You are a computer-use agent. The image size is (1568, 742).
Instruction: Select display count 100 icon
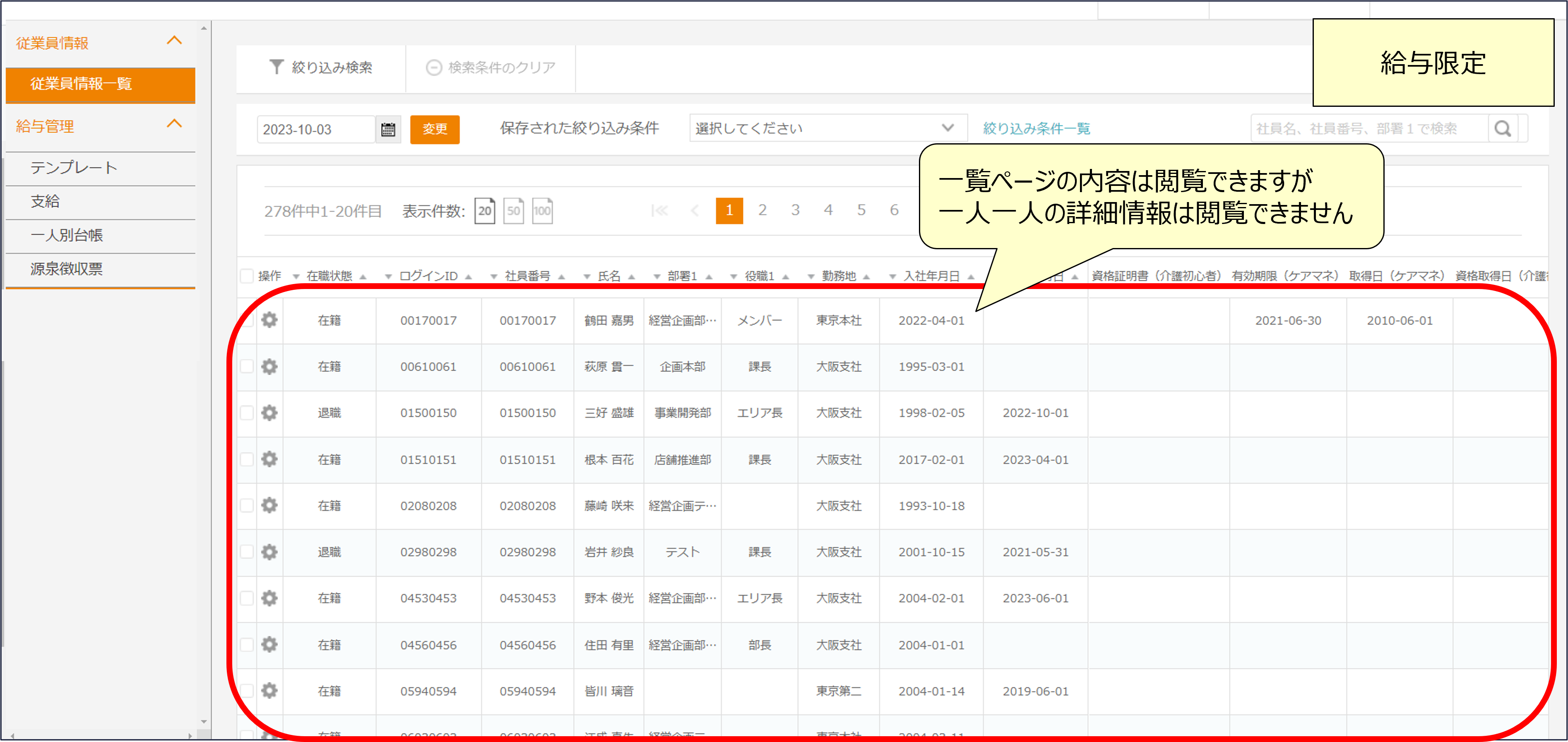(542, 211)
